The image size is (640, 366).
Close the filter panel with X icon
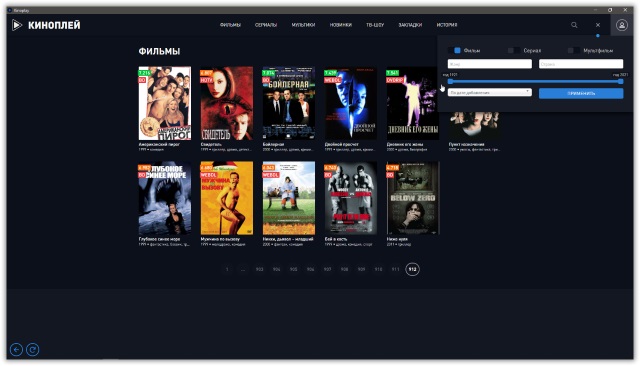tap(598, 25)
